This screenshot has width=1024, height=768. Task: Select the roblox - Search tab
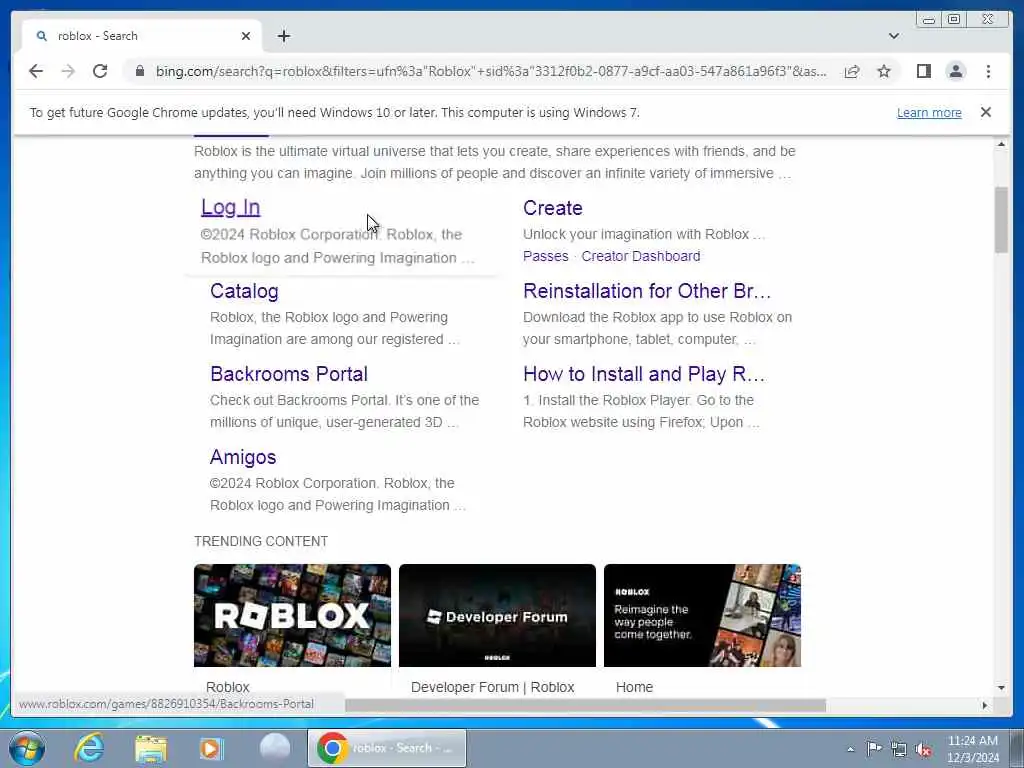tap(142, 36)
